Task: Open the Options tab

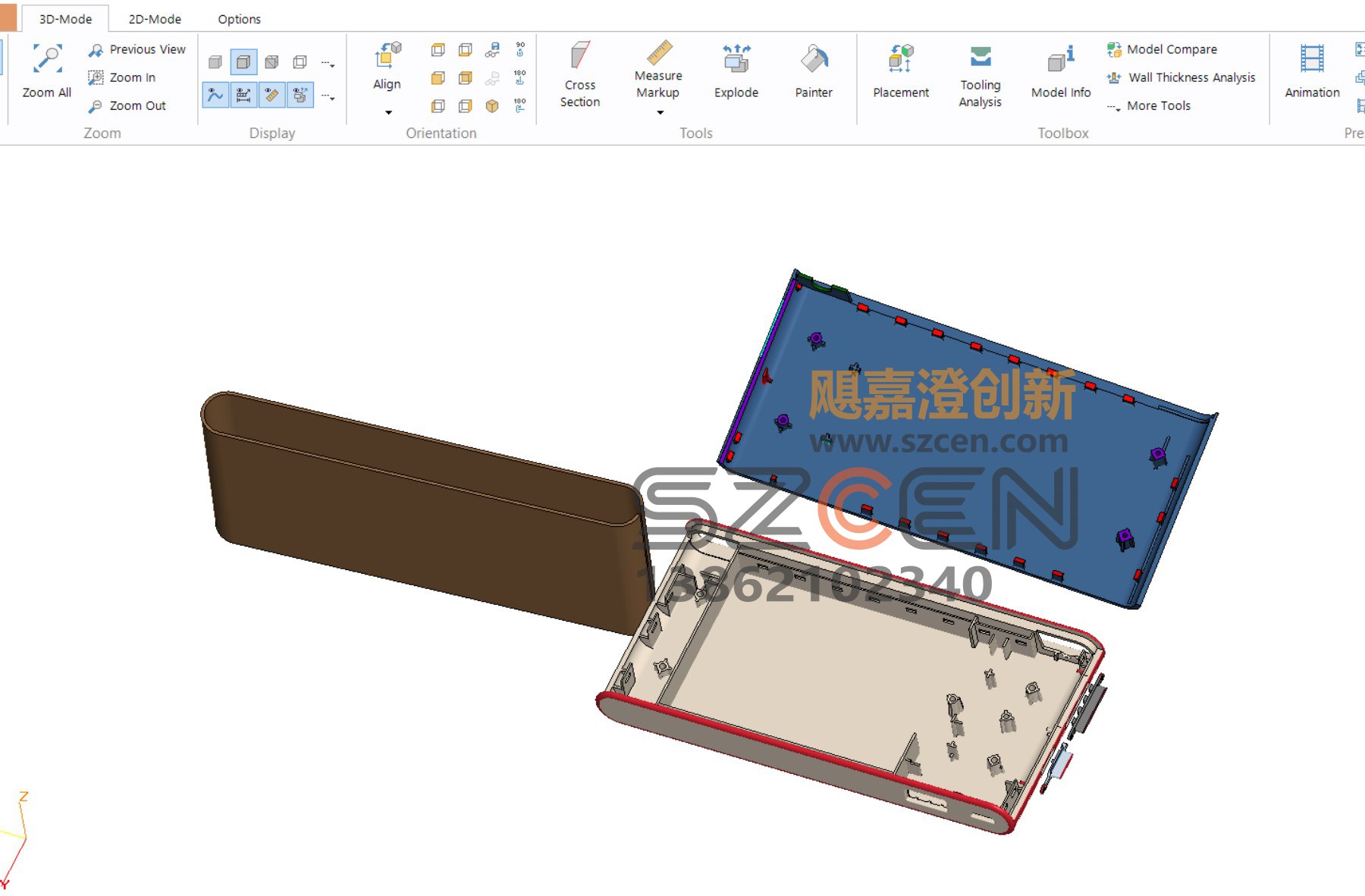Action: (x=240, y=19)
